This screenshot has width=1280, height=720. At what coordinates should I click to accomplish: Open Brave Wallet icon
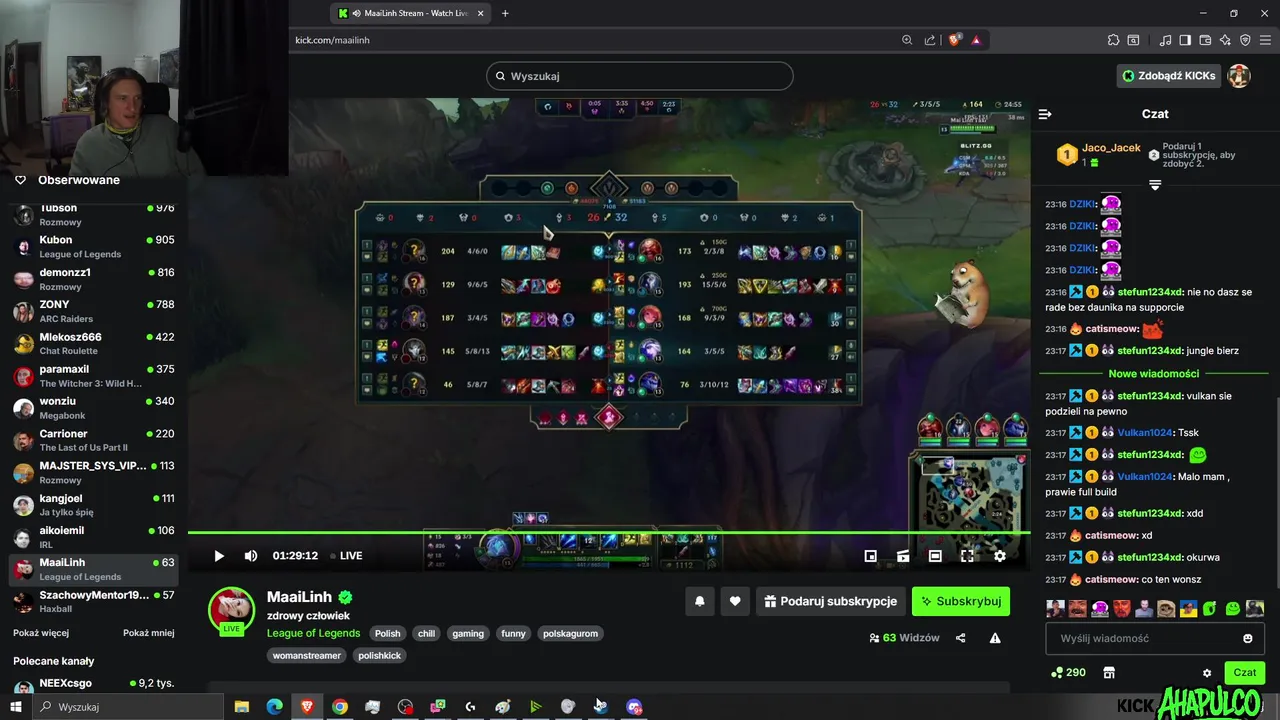tap(1205, 40)
